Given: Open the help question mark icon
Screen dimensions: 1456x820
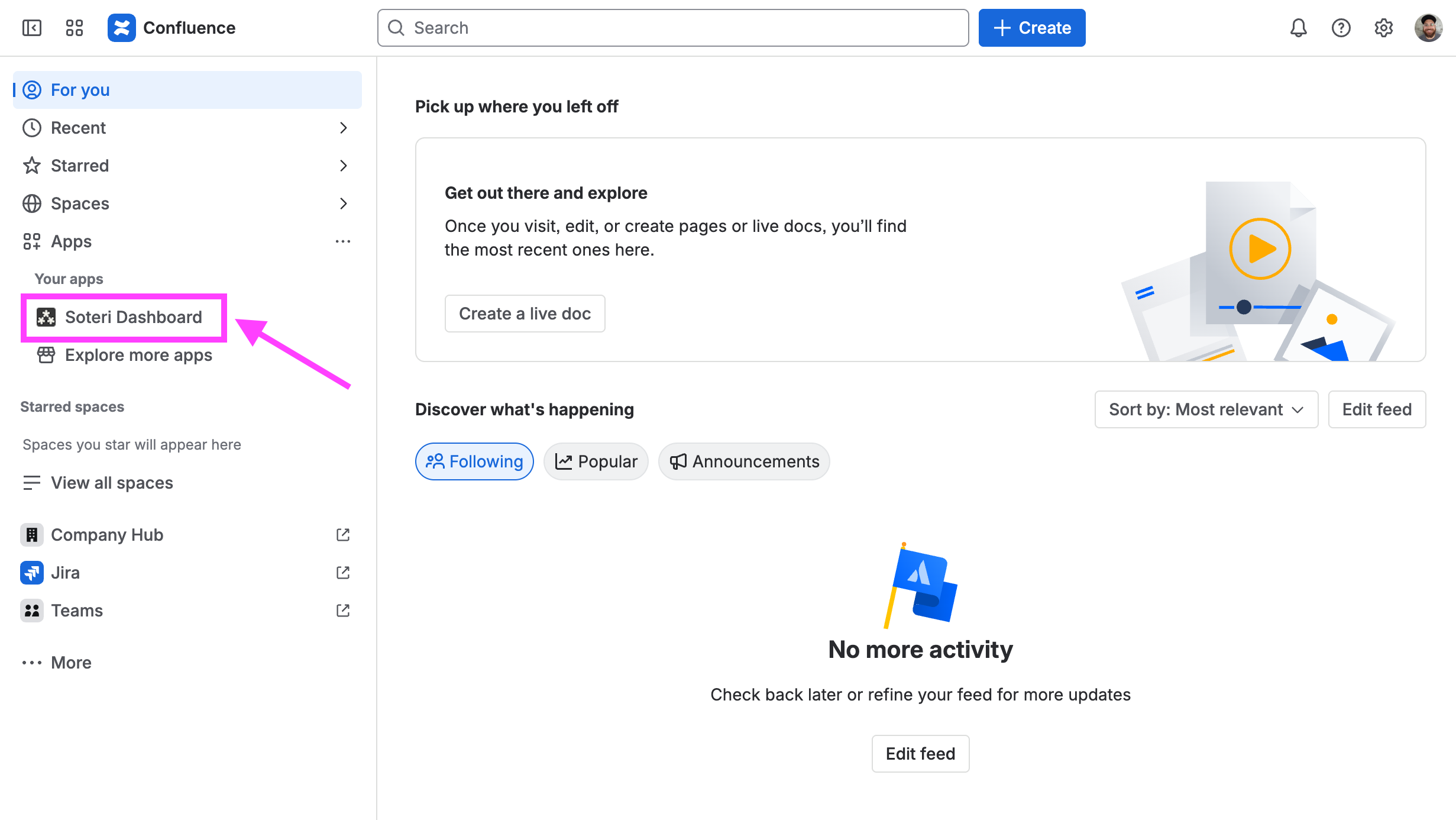Looking at the screenshot, I should [1341, 28].
